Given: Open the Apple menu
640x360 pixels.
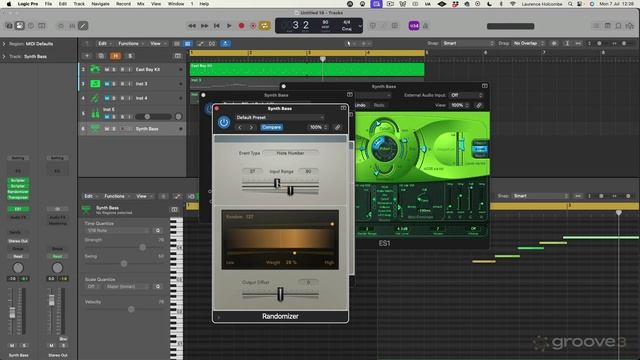Looking at the screenshot, I should [9, 4].
